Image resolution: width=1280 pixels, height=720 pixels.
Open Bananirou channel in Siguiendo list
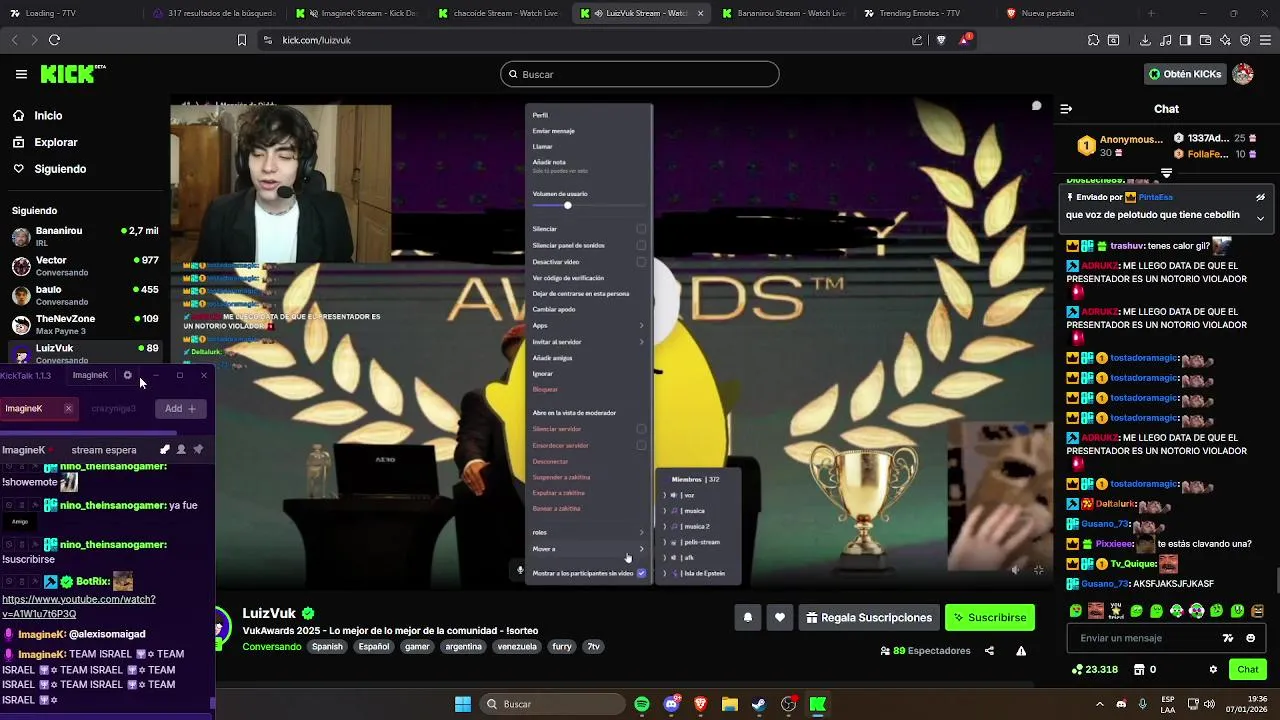point(84,236)
